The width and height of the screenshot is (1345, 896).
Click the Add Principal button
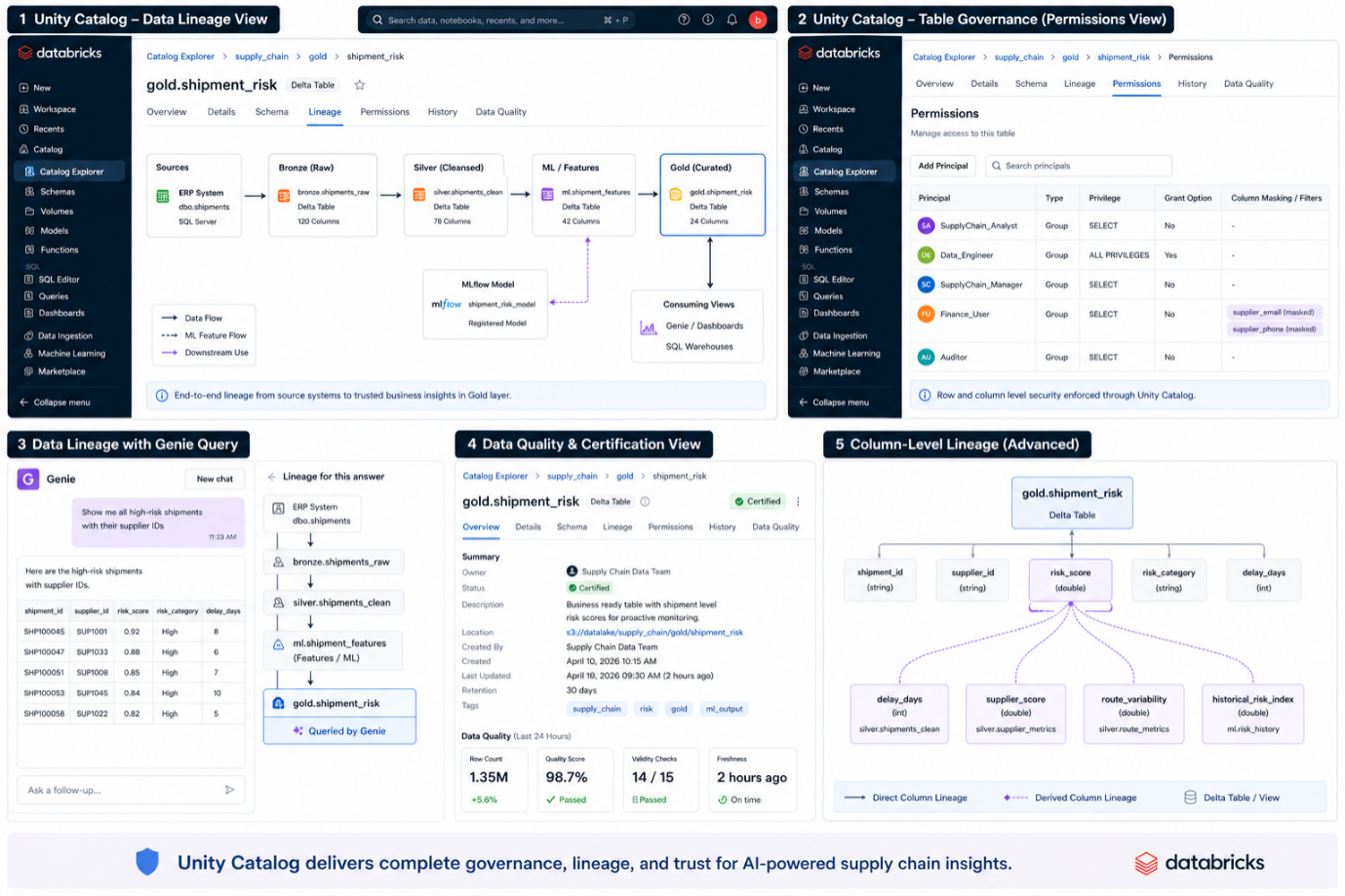pos(943,166)
